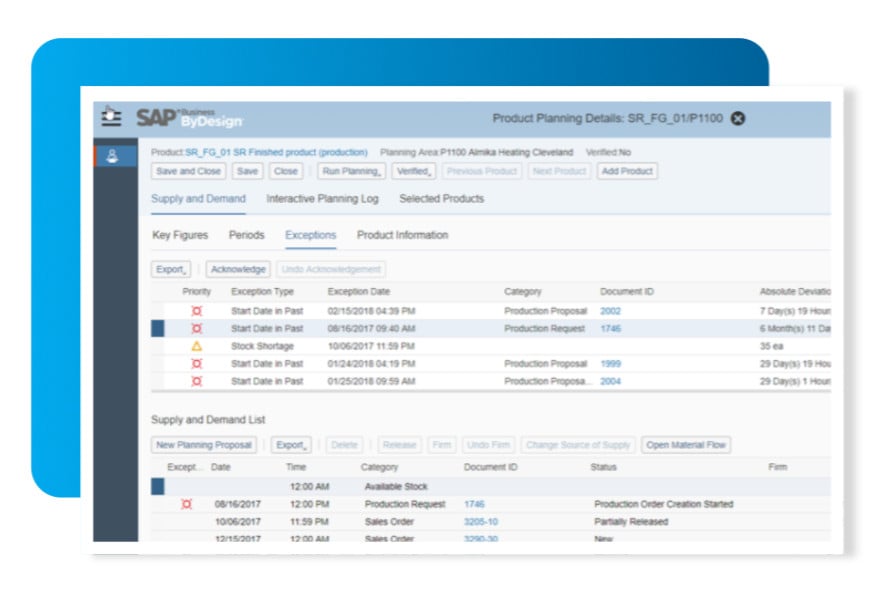This screenshot has width=872, height=600.
Task: Open Sales Order 3205-10 link
Action: pyautogui.click(x=480, y=522)
